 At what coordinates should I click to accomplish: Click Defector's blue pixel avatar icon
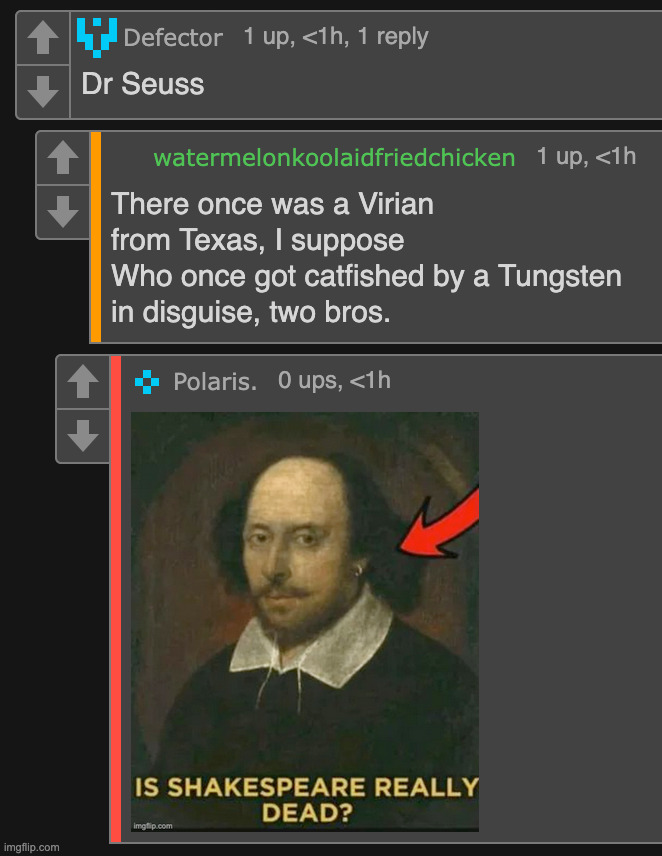coord(97,37)
